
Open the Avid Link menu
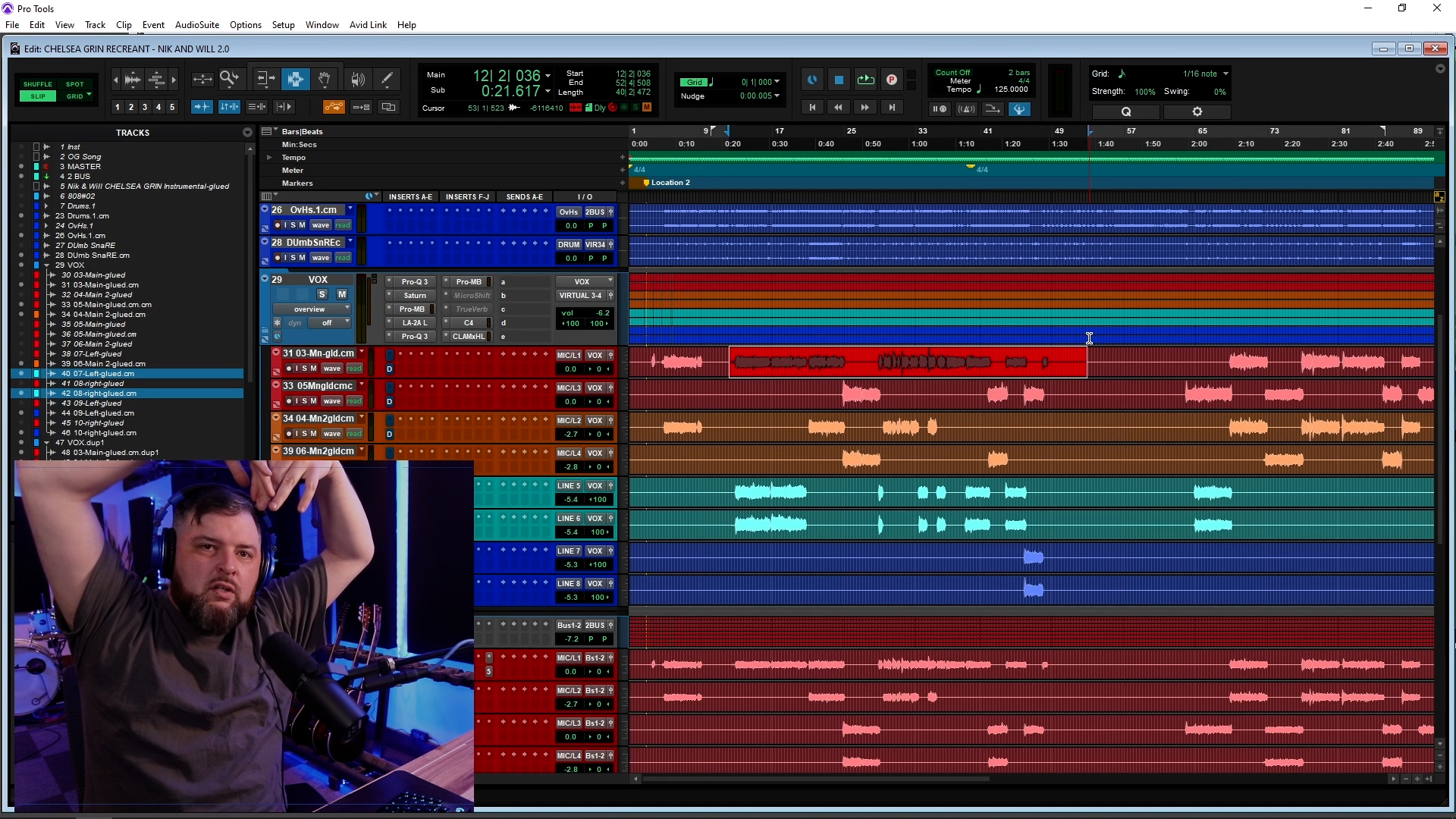point(368,25)
